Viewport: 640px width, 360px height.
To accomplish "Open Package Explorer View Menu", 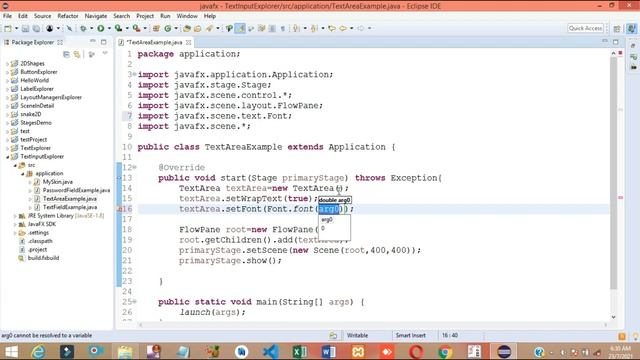I will coord(105,53).
